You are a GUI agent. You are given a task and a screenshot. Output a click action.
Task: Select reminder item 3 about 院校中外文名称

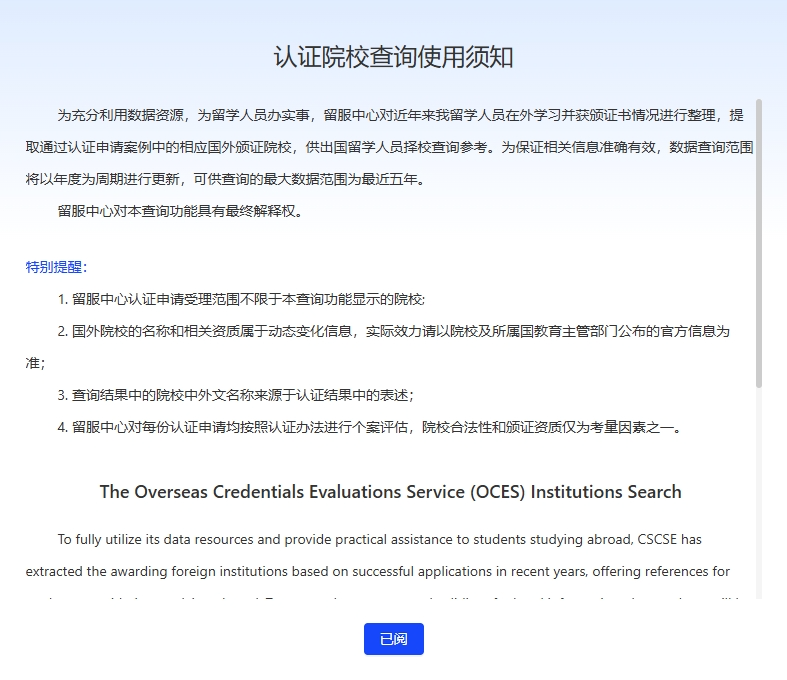[x=235, y=395]
